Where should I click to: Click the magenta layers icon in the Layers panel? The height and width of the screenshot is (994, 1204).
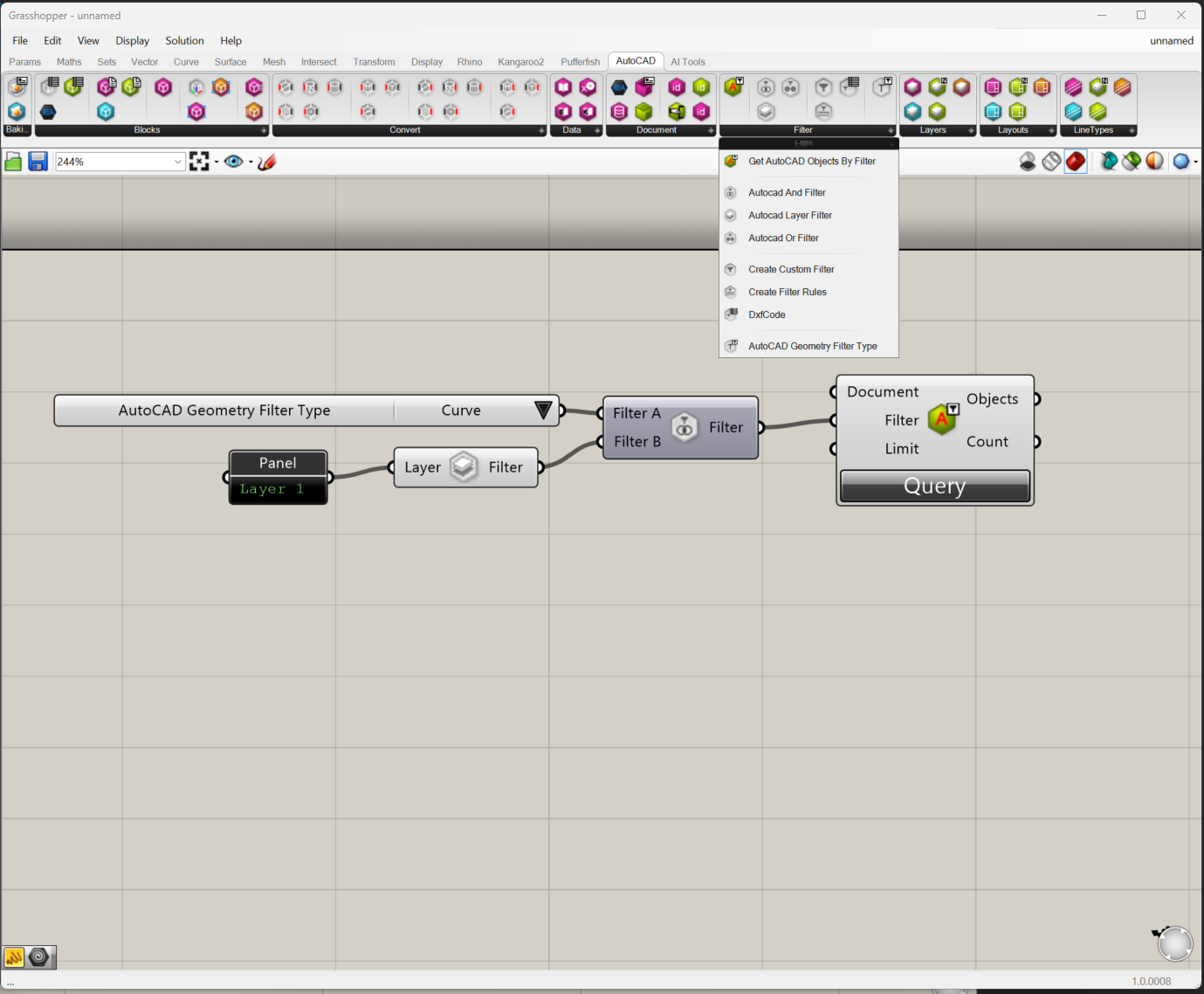[912, 87]
